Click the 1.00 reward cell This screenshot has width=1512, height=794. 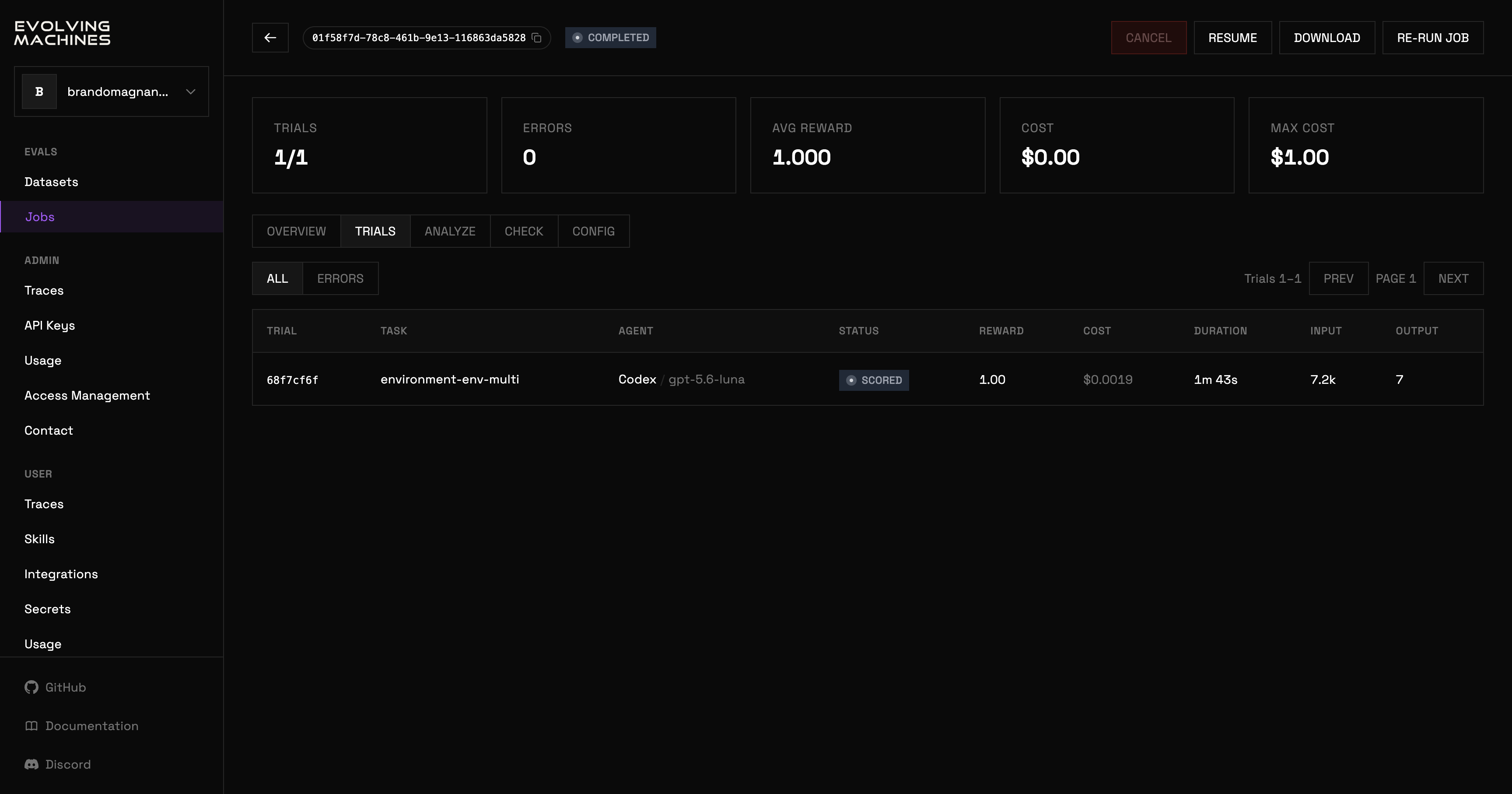(992, 379)
